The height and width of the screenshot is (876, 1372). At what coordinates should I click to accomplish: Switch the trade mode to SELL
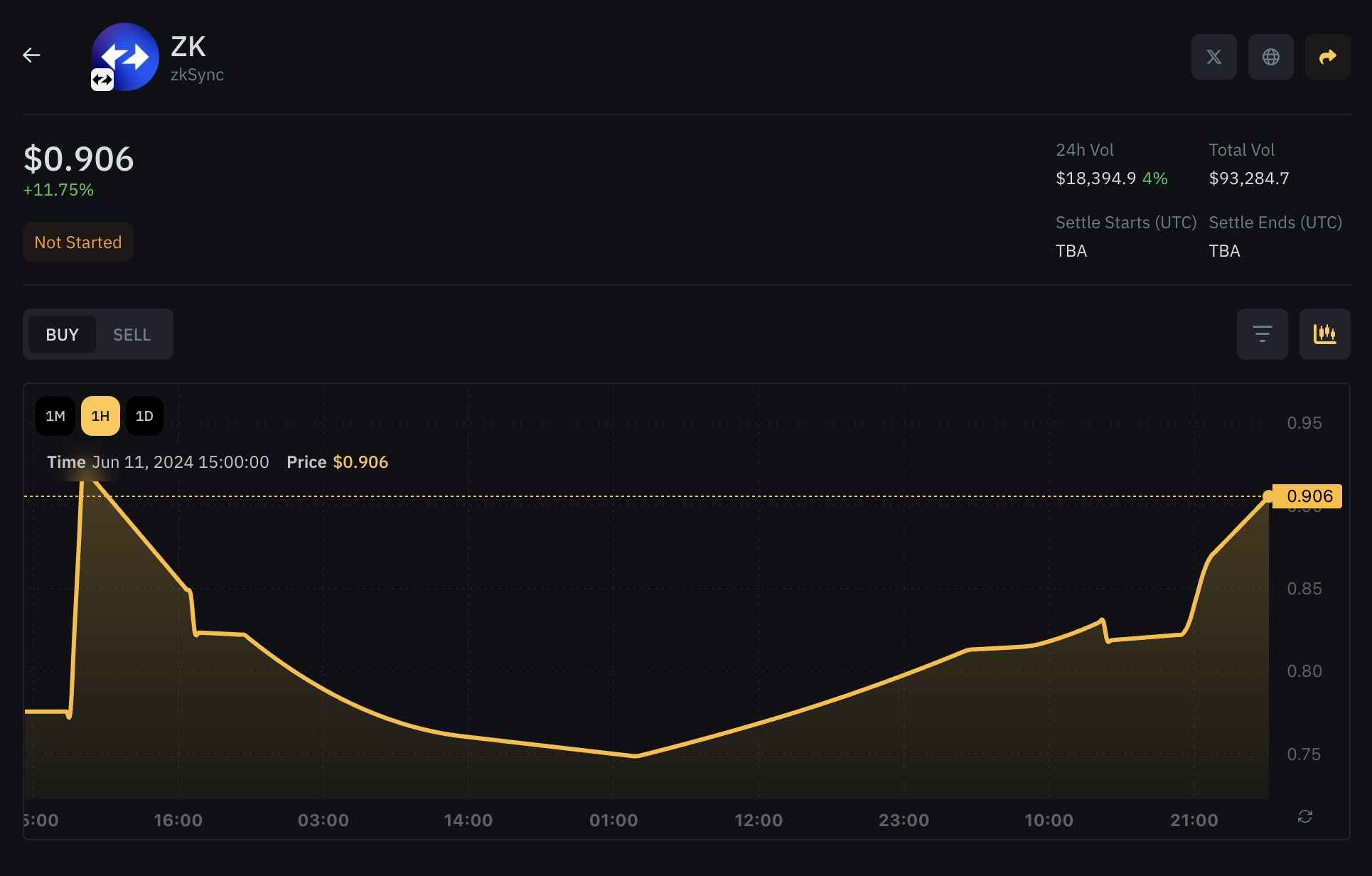coord(131,333)
